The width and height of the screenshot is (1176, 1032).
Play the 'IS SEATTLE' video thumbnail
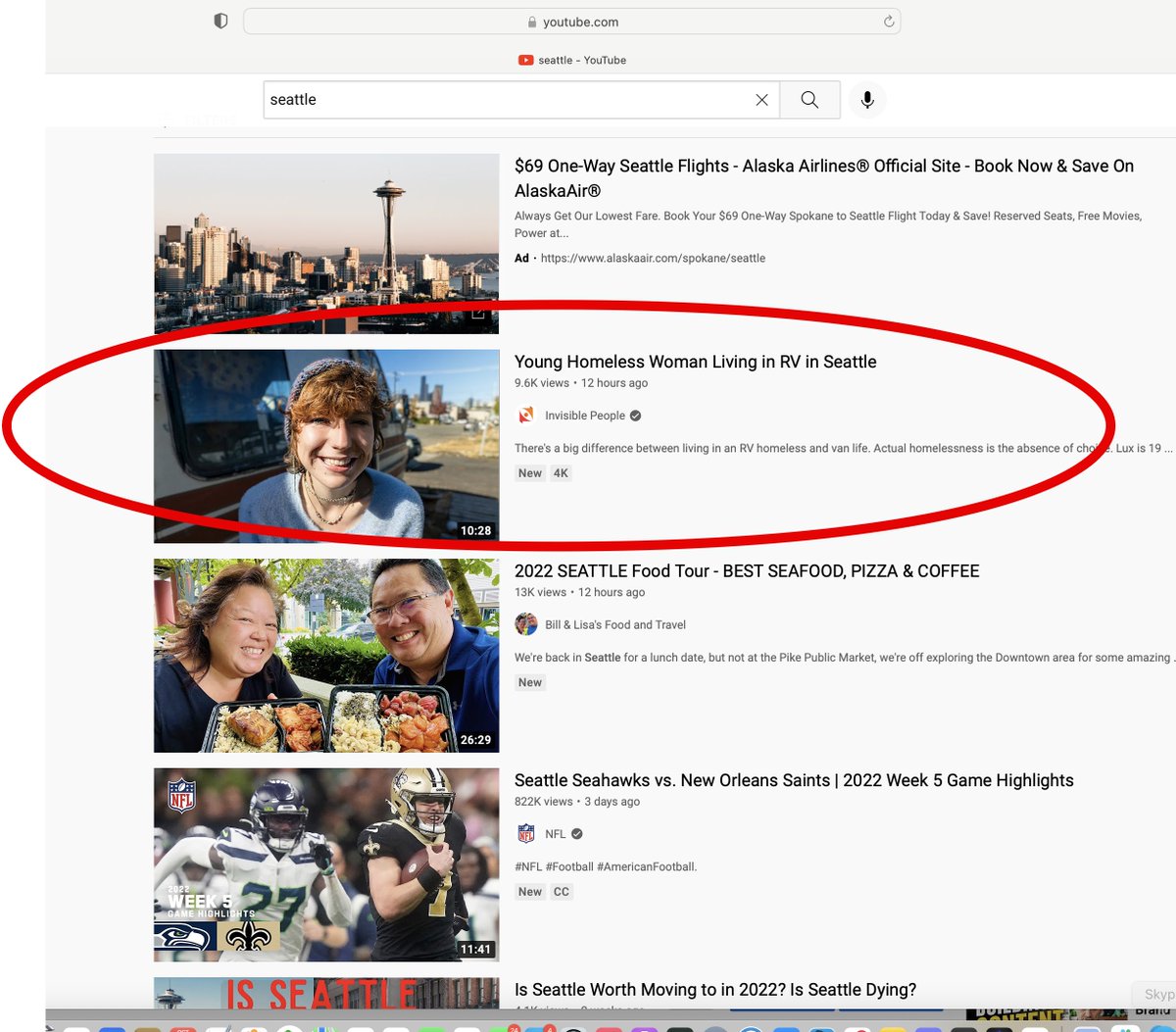pos(326,994)
